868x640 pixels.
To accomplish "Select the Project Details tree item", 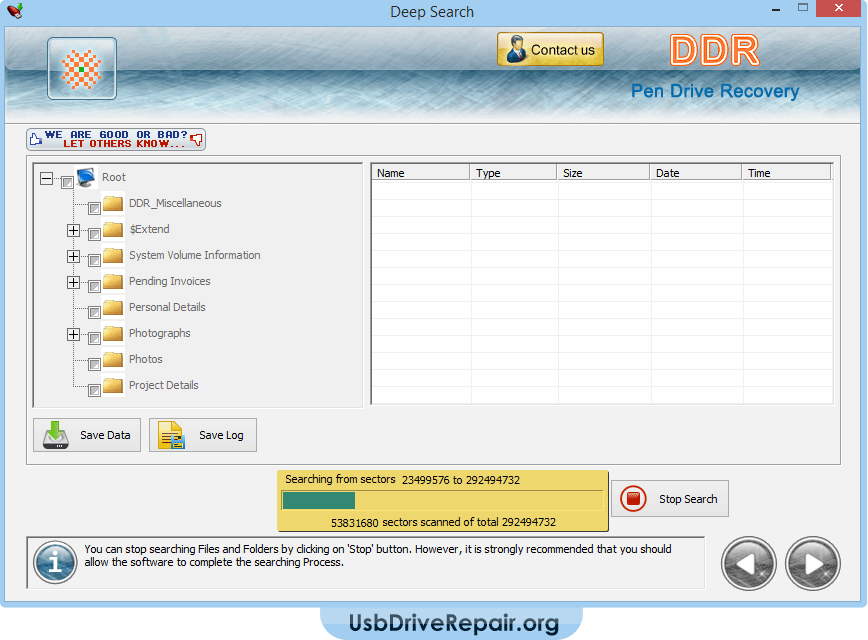I will click(x=163, y=385).
